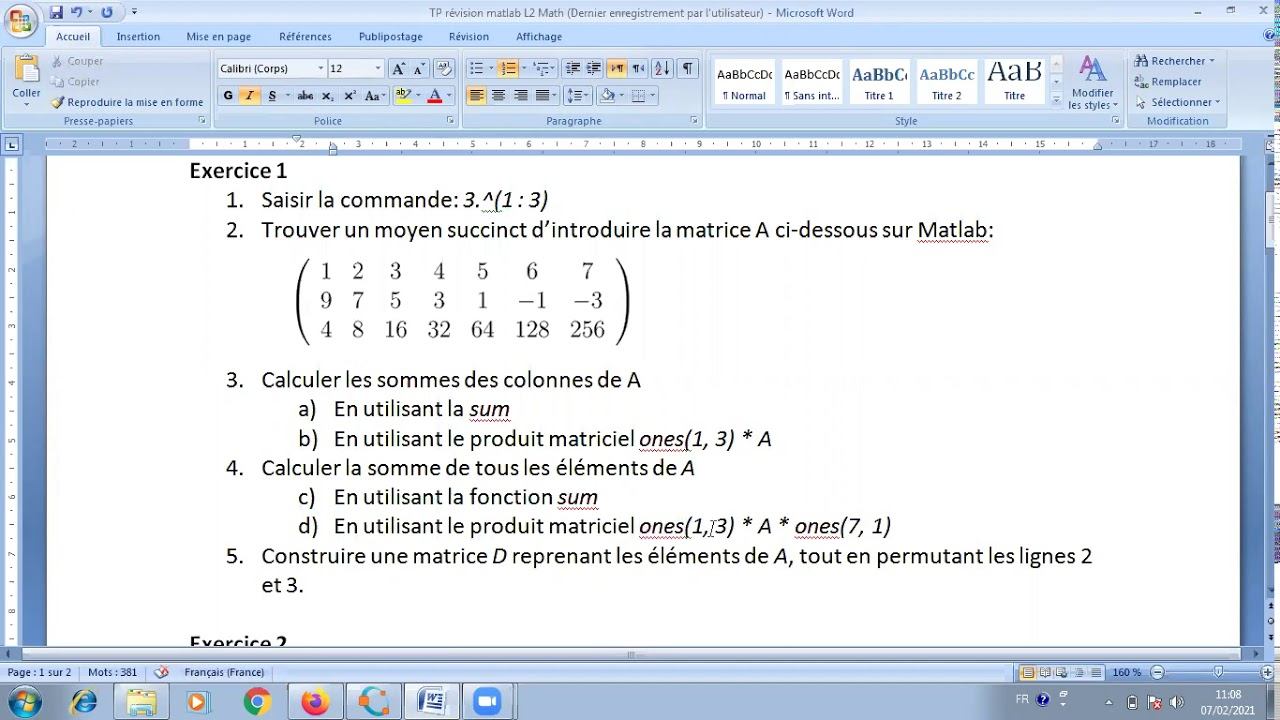Align text to the right
The width and height of the screenshot is (1280, 720).
(520, 95)
